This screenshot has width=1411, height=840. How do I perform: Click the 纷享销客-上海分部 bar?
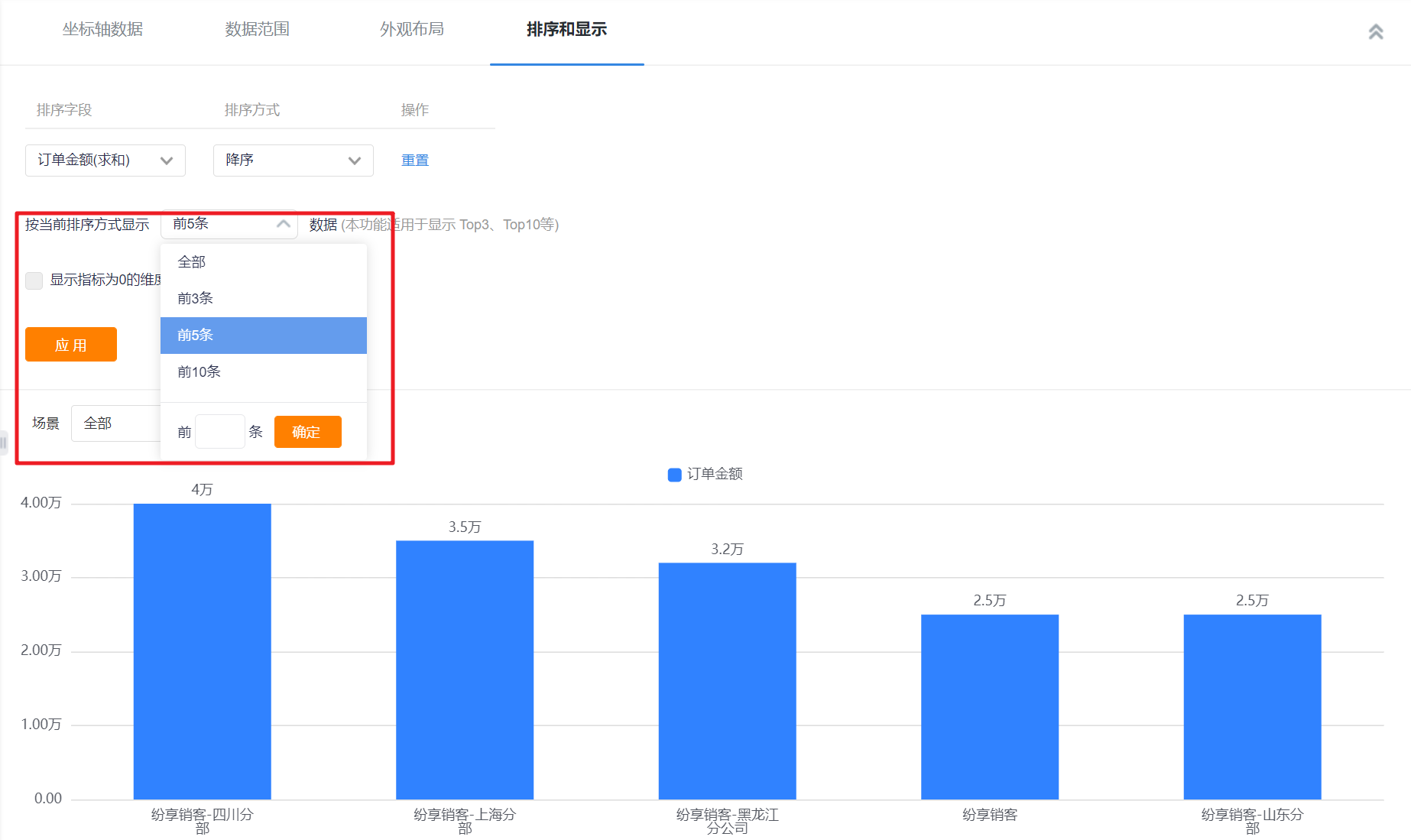point(465,670)
